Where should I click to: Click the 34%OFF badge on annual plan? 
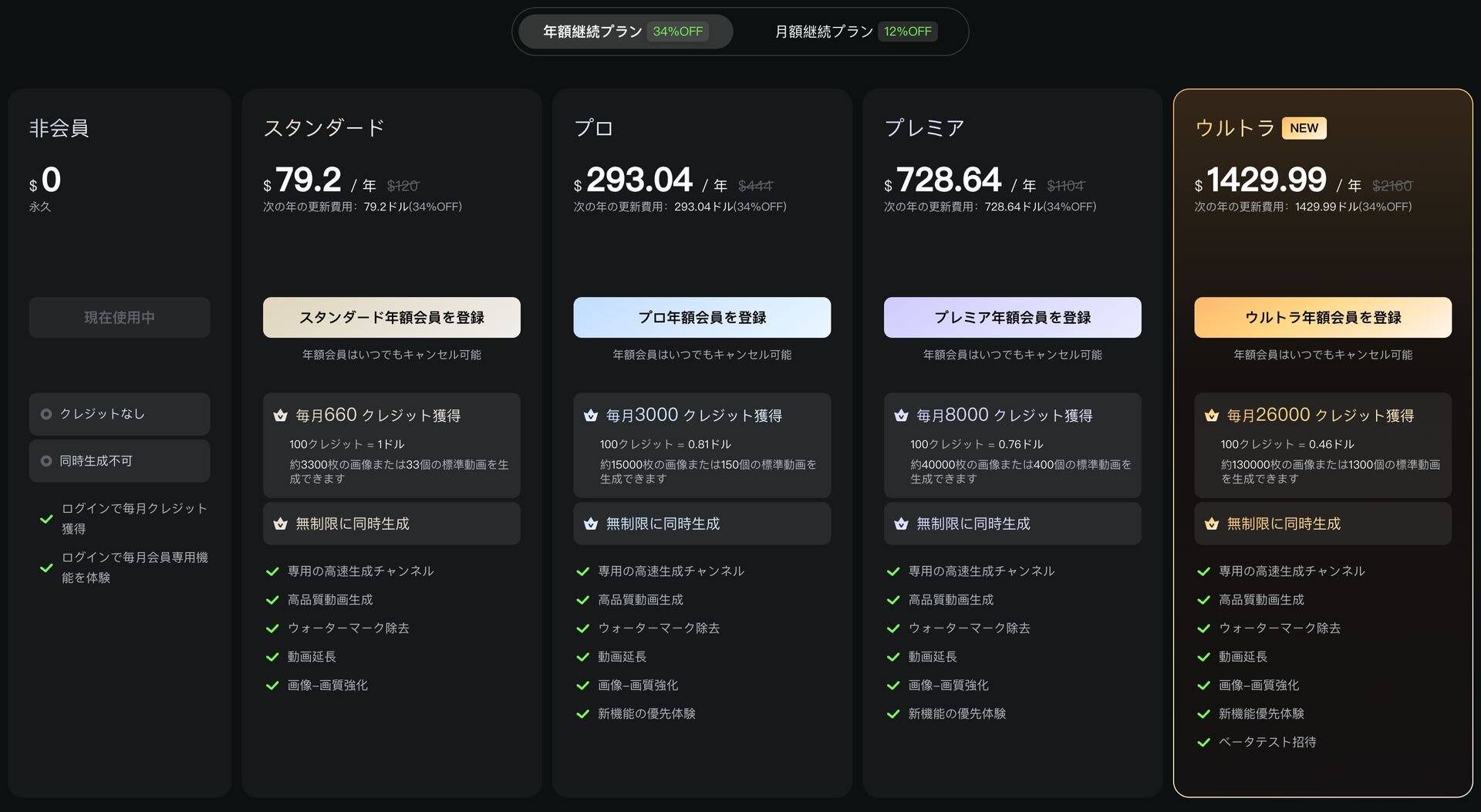tap(678, 32)
